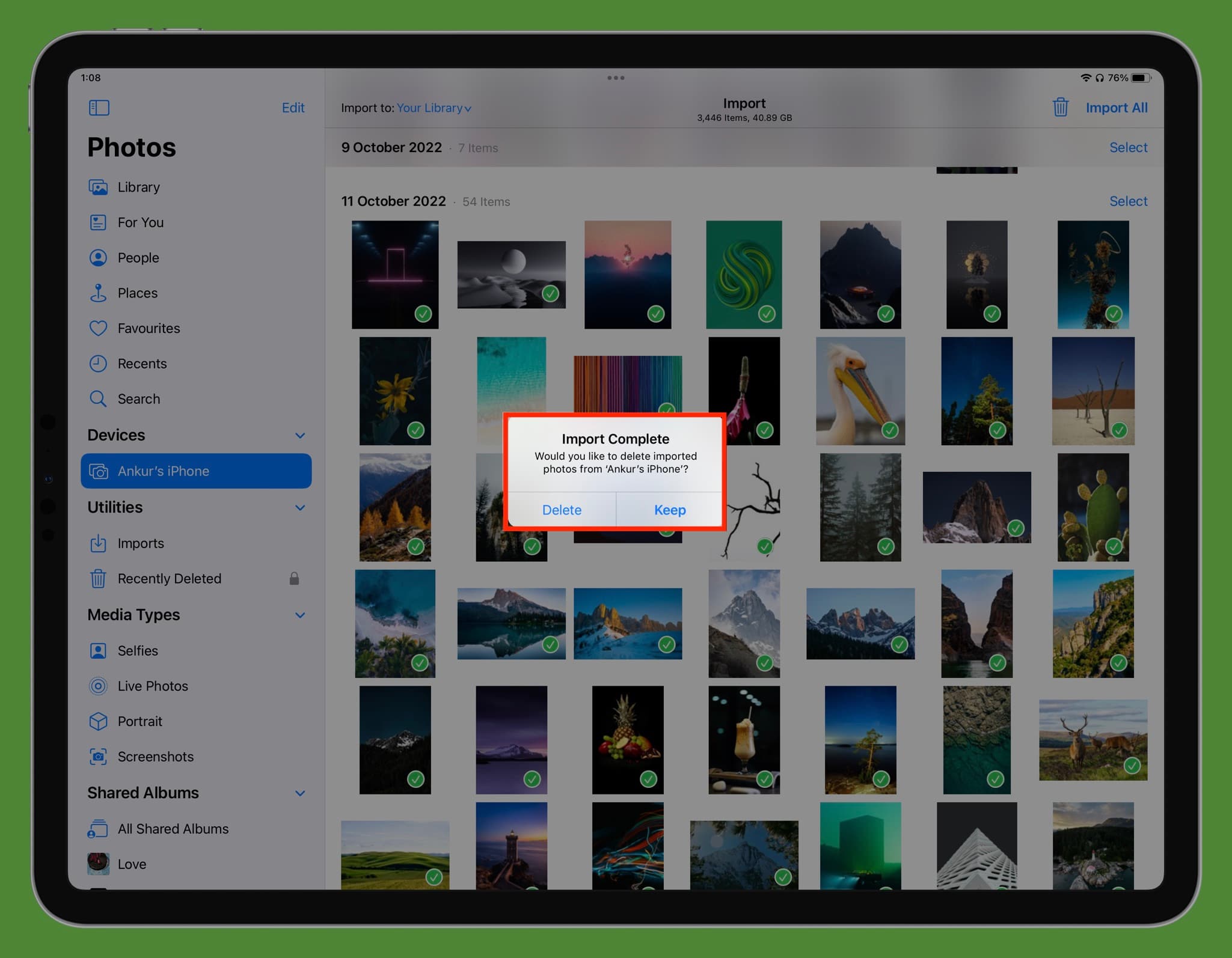
Task: Collapse the Media Types section chevron
Action: tap(300, 615)
